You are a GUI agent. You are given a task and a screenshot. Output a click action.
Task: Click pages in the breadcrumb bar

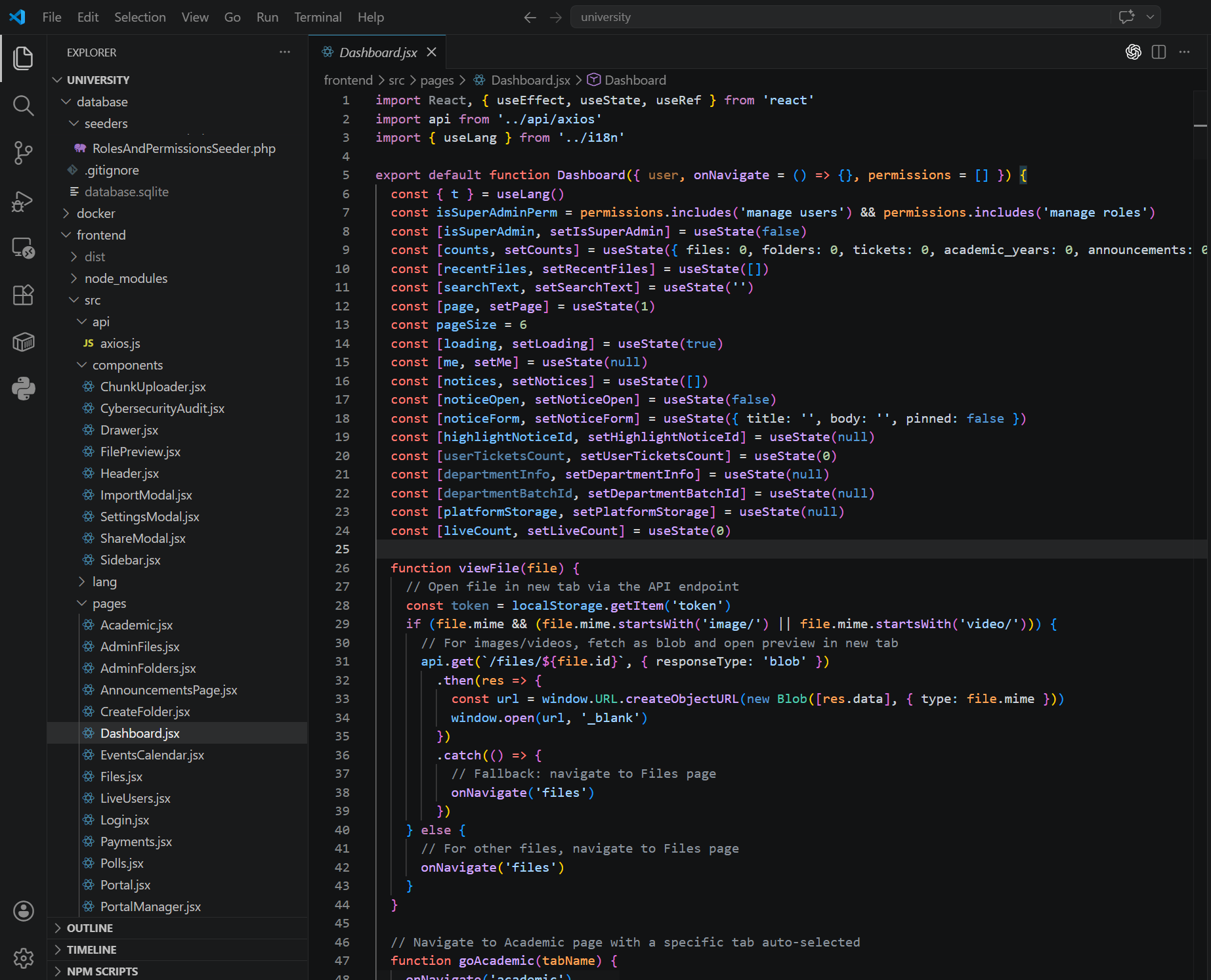[436, 79]
